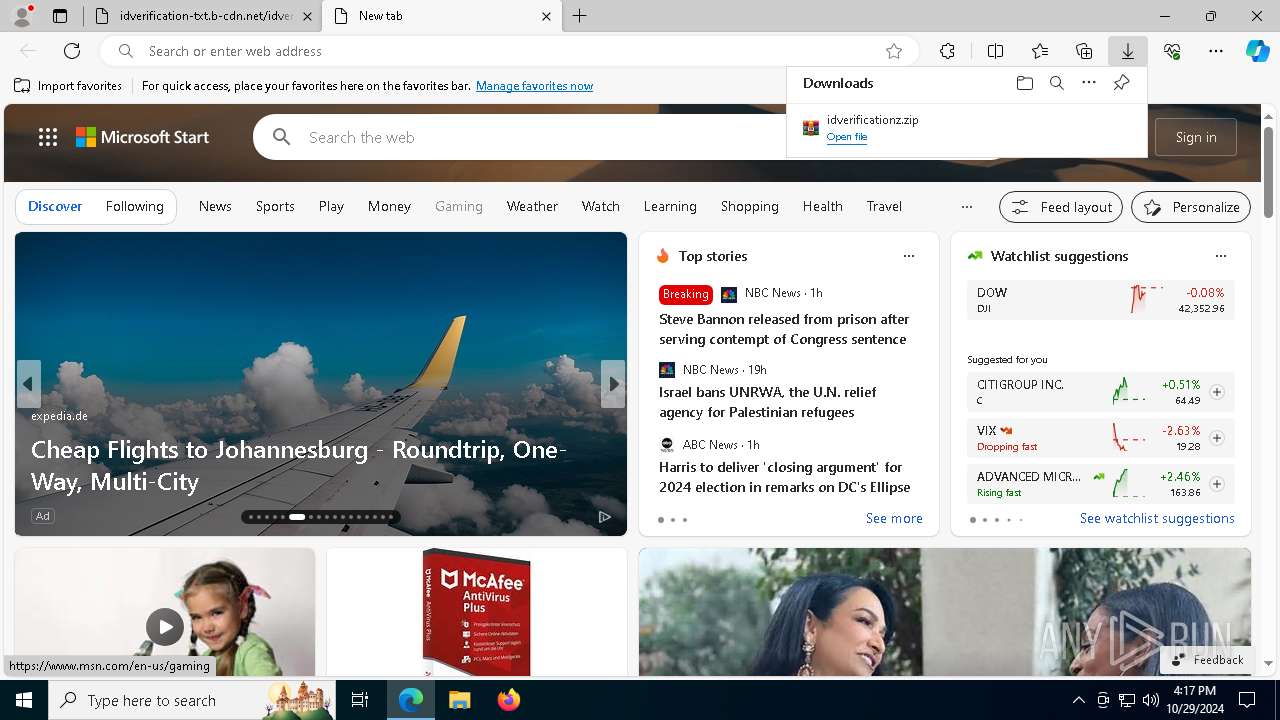
Task: Open more options in Downloads panel
Action: coord(1089,83)
